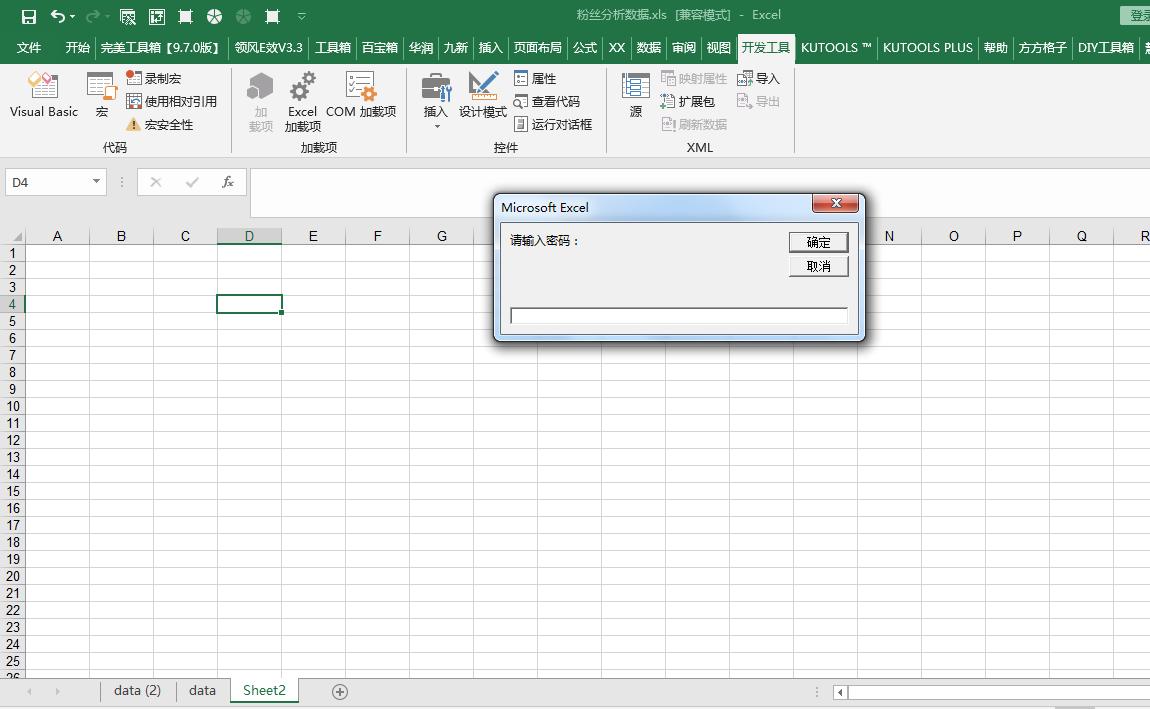Open the 方方格子 tab
This screenshot has height=709, width=1150.
[1042, 48]
